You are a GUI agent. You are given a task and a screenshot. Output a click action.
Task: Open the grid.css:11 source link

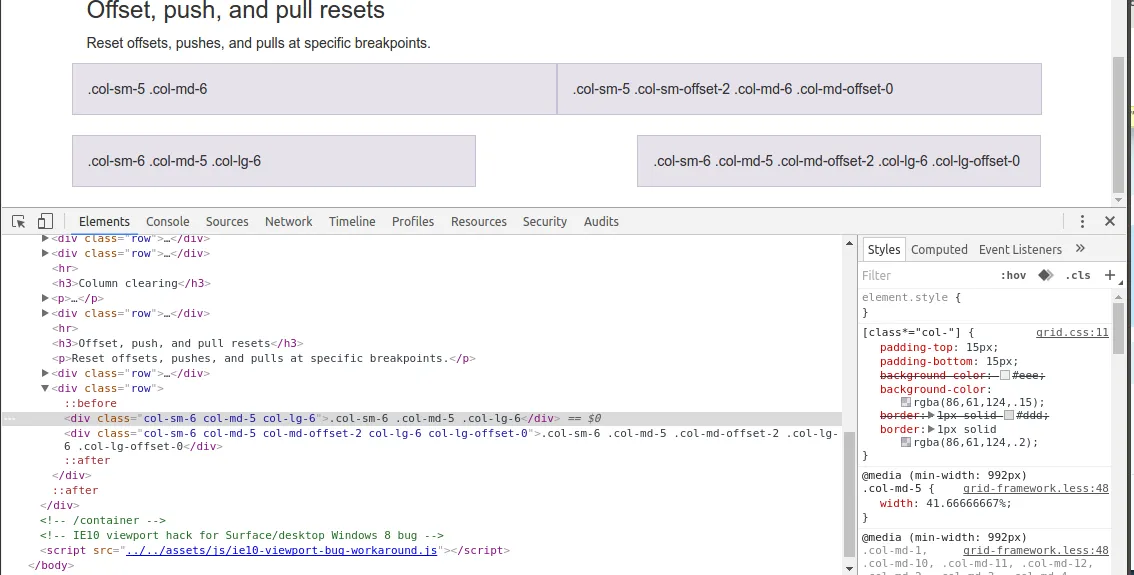(x=1072, y=333)
